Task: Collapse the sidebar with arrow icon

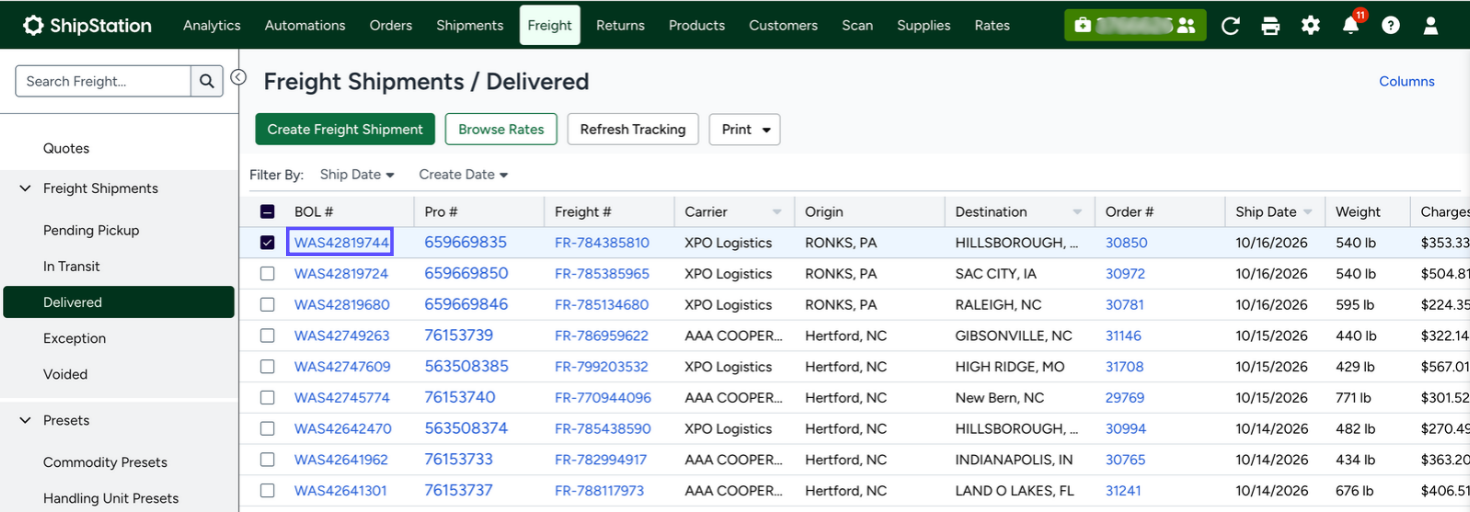Action: (238, 77)
